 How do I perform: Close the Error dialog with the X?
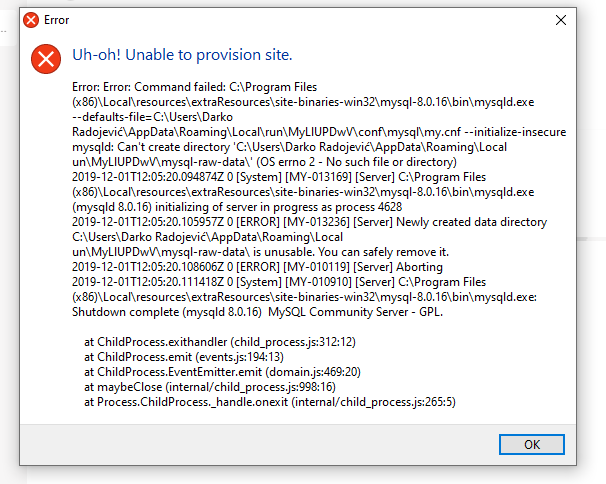tap(561, 20)
